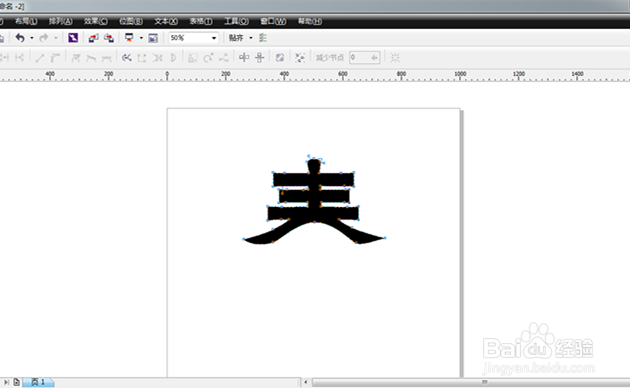
Task: Click the extend curve to close icon
Action: point(142,58)
